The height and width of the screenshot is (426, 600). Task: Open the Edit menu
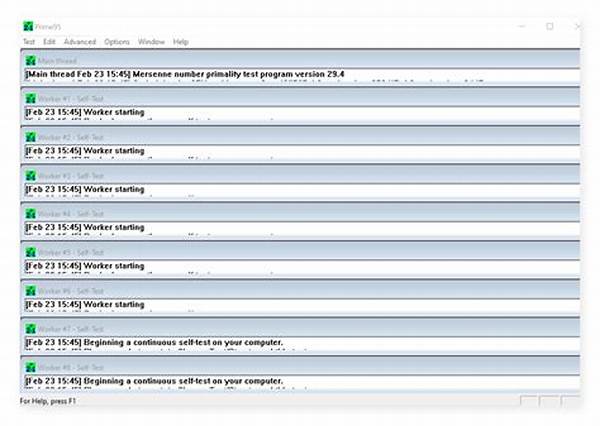pyautogui.click(x=49, y=42)
